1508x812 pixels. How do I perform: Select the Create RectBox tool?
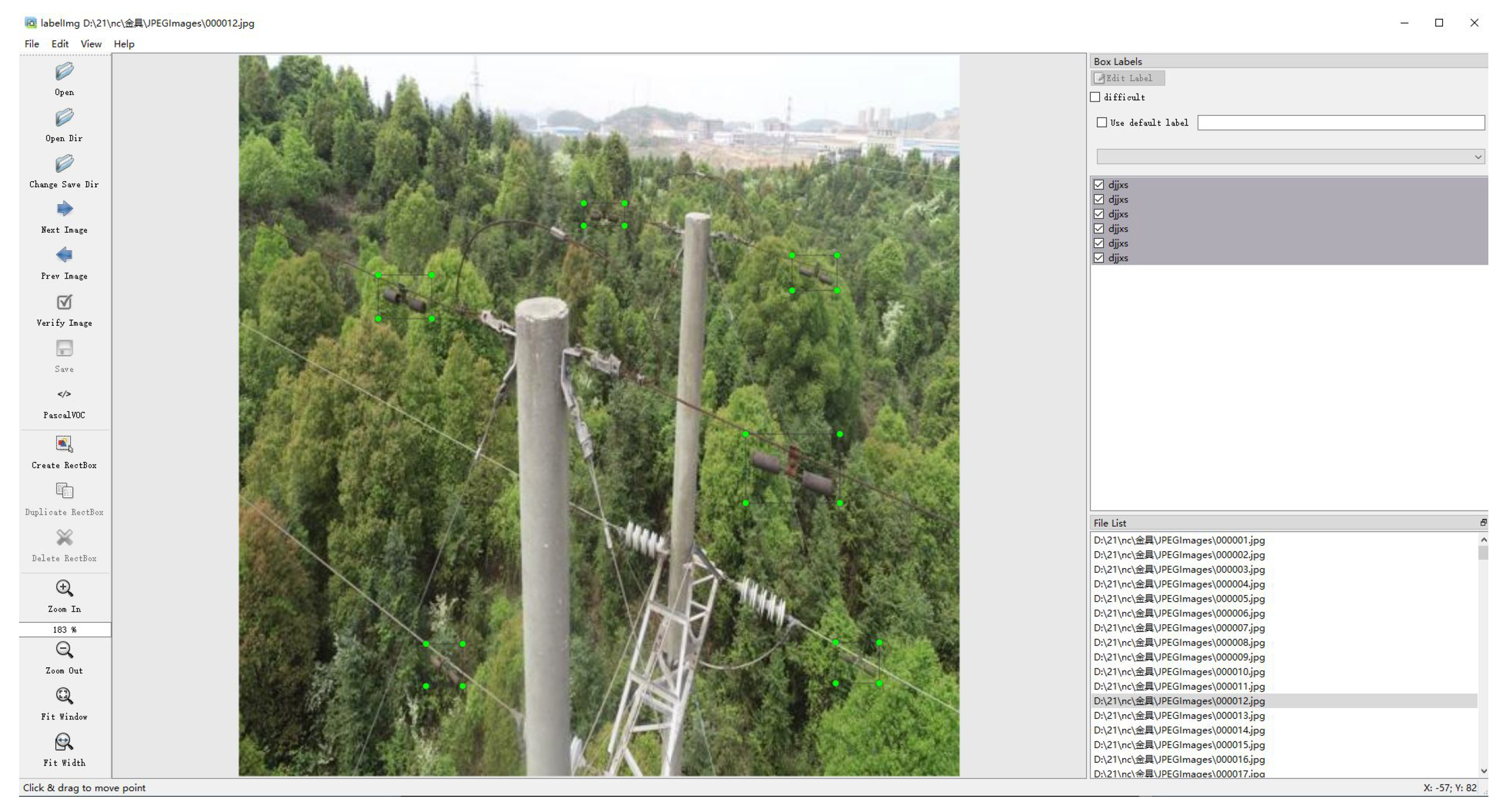(64, 444)
